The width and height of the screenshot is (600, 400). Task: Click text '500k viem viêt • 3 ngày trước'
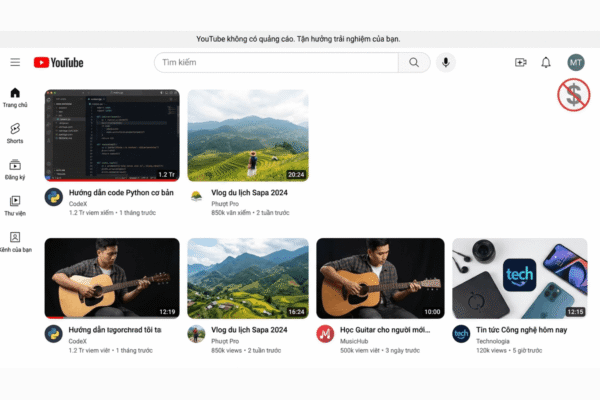pos(380,350)
